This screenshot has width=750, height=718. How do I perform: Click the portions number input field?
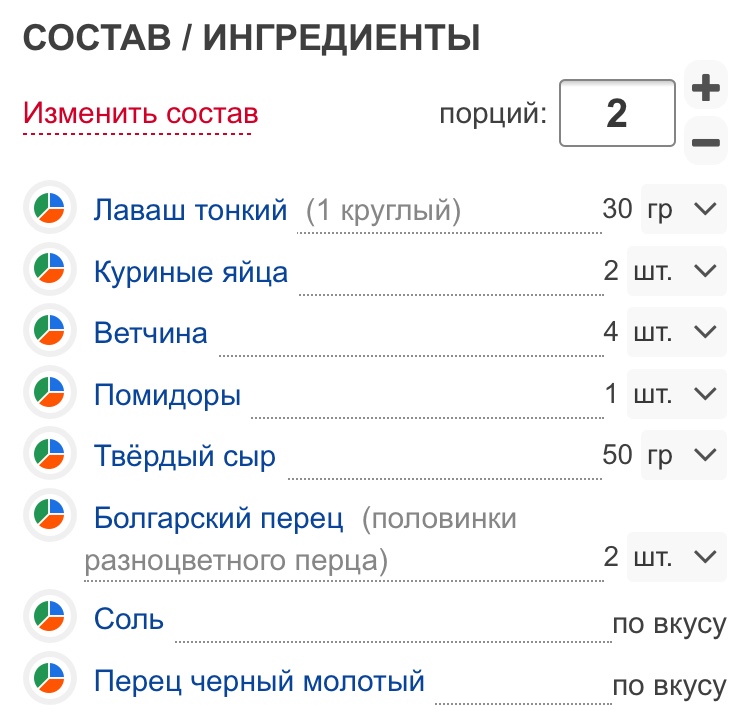point(617,114)
